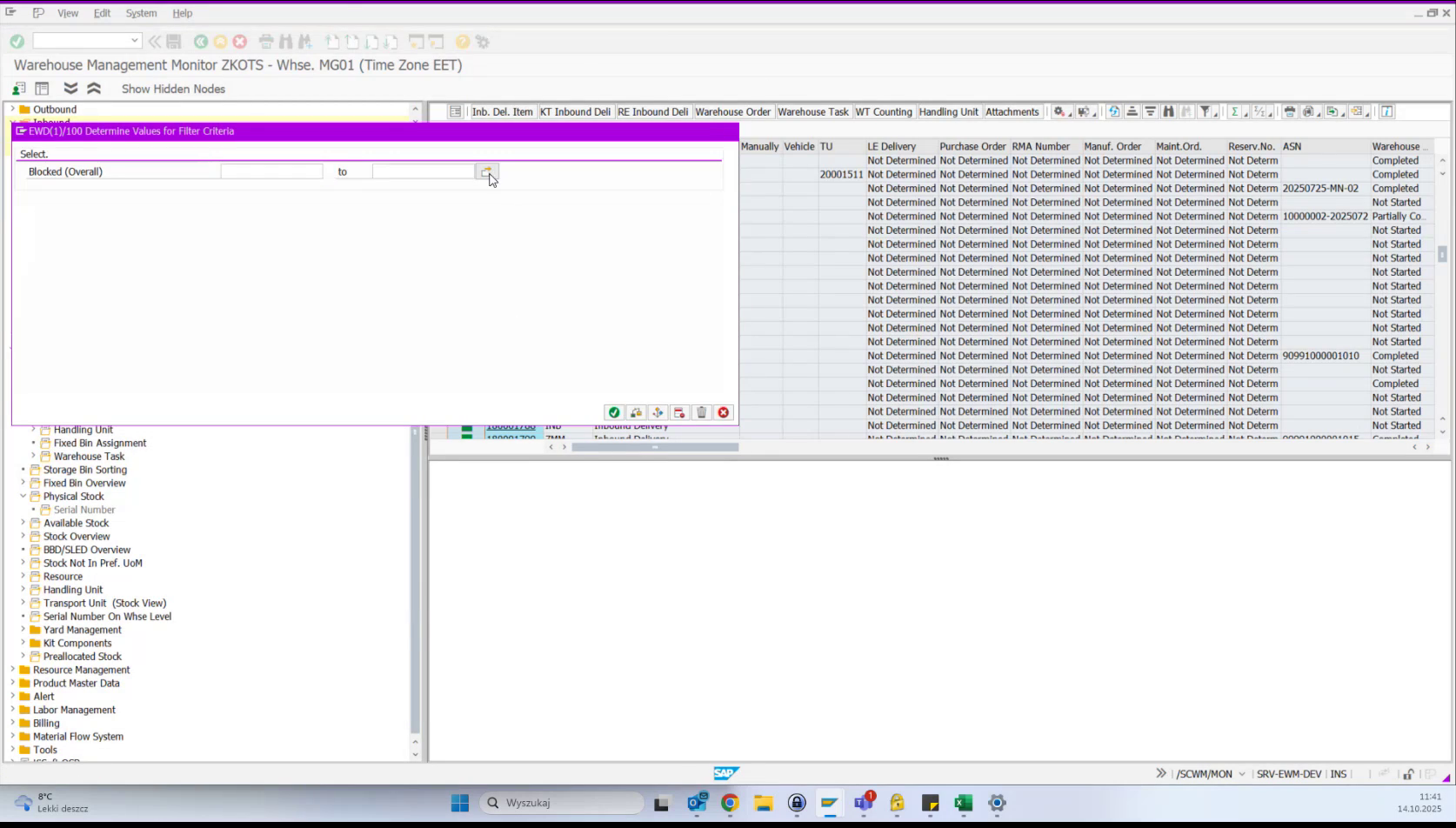Expand the Yard Management tree node
Viewport: 1456px width, 828px height.
(22, 630)
